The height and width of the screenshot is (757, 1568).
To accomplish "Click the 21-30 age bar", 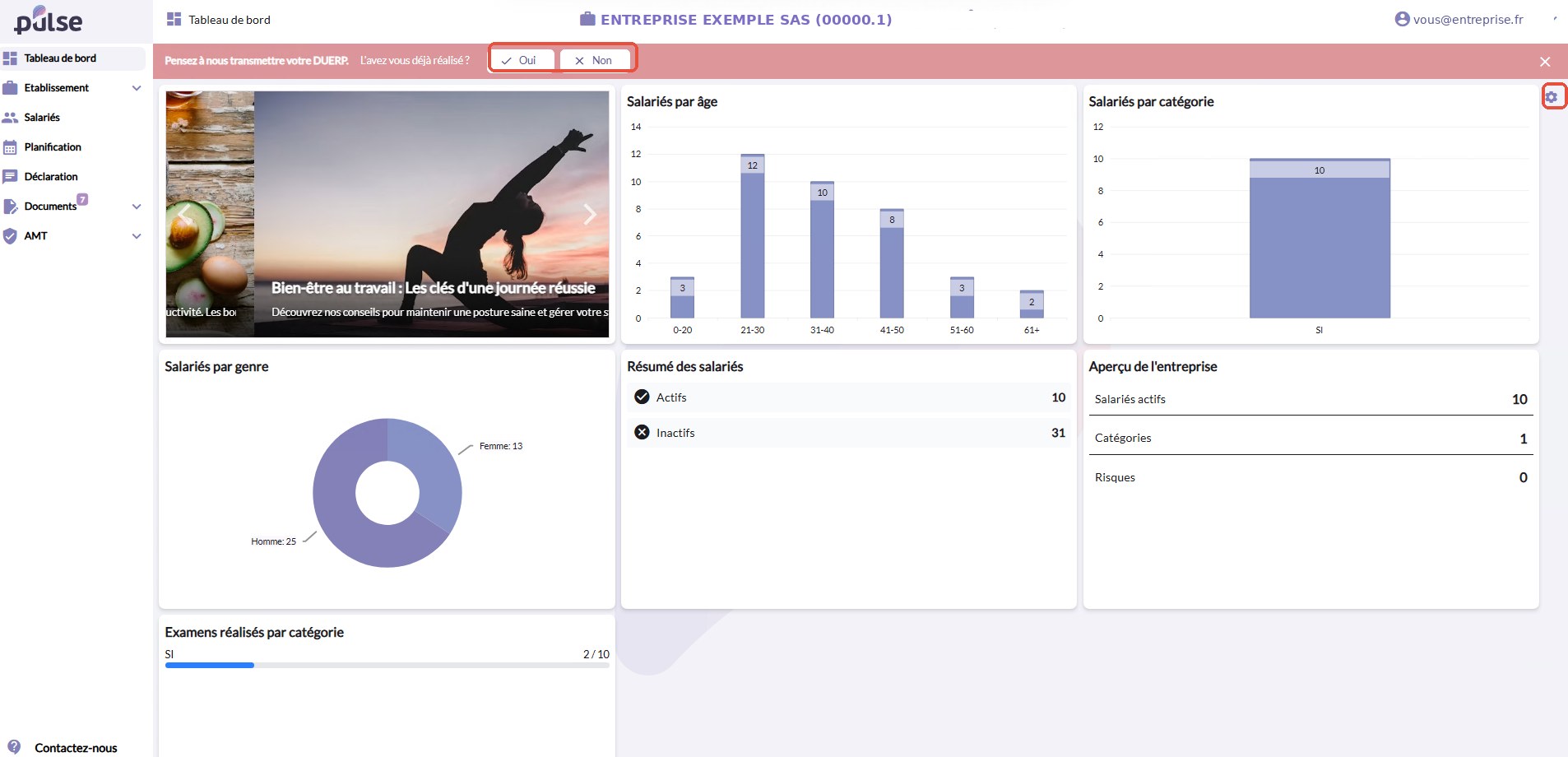I will pyautogui.click(x=752, y=236).
